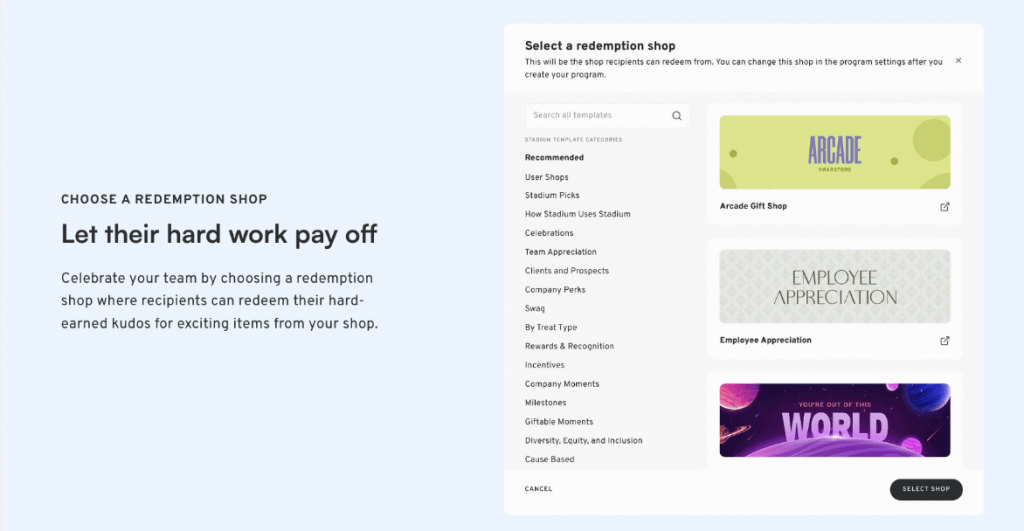Click the search magnifier icon
The height and width of the screenshot is (531, 1024).
pyautogui.click(x=677, y=116)
